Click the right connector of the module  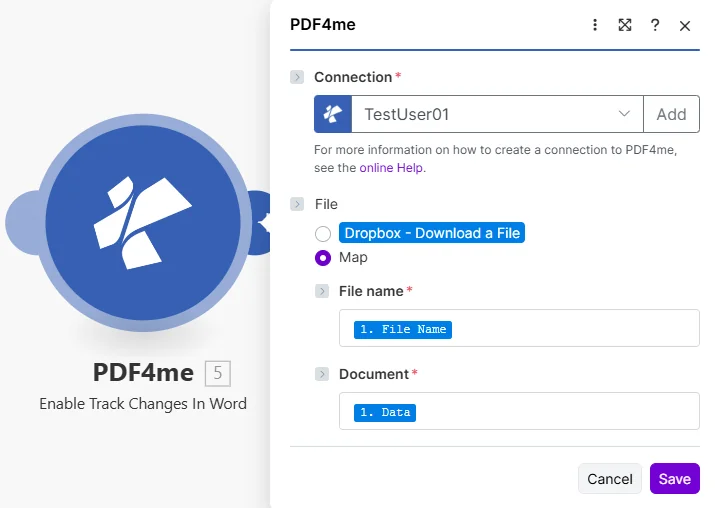pos(259,223)
